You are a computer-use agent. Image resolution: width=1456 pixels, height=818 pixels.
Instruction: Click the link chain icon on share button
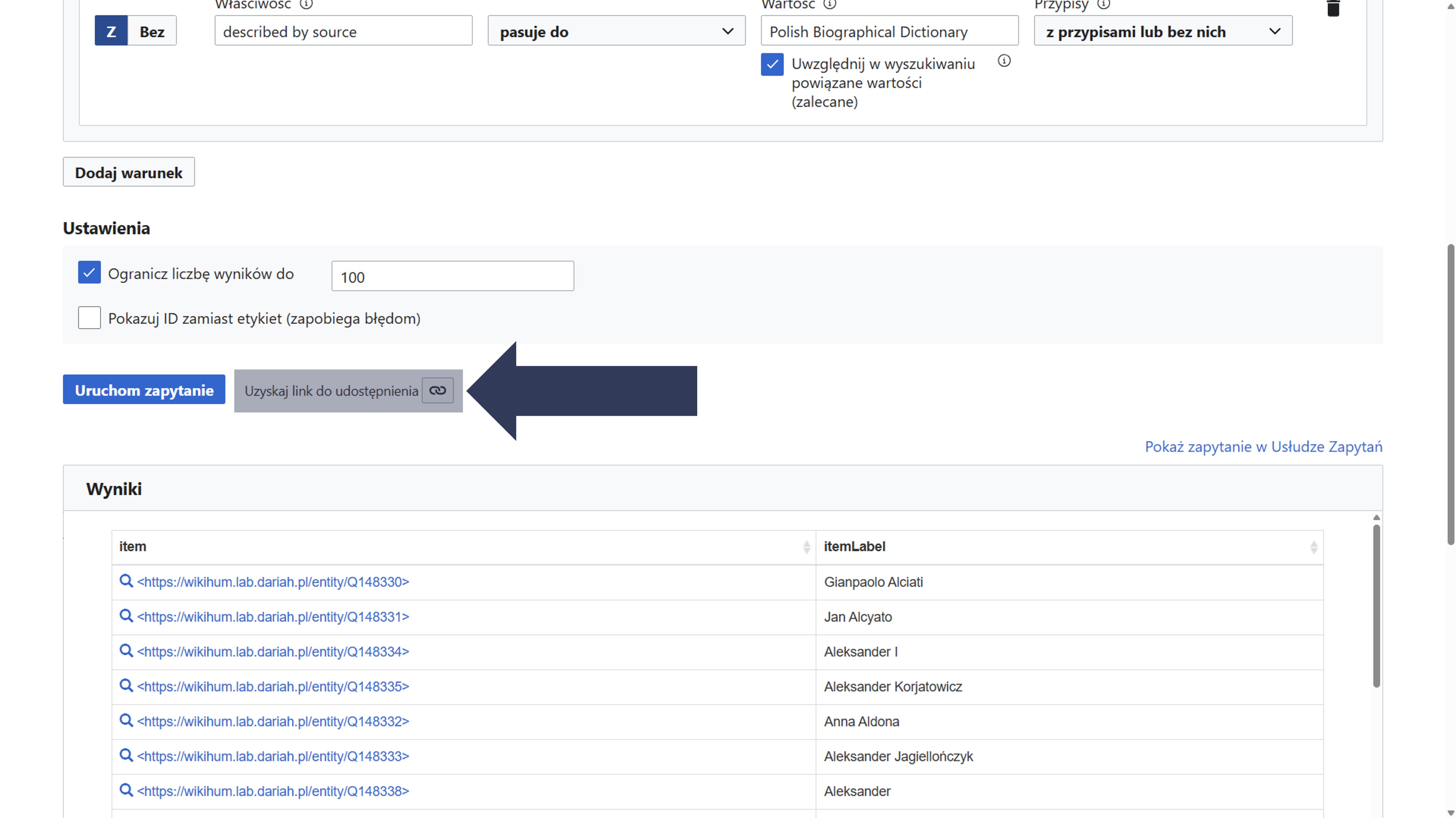(437, 390)
